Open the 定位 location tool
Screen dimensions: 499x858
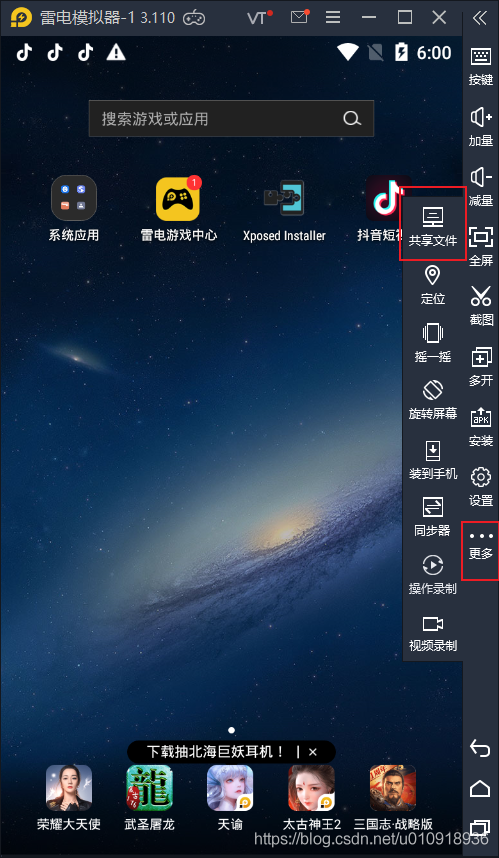point(432,285)
